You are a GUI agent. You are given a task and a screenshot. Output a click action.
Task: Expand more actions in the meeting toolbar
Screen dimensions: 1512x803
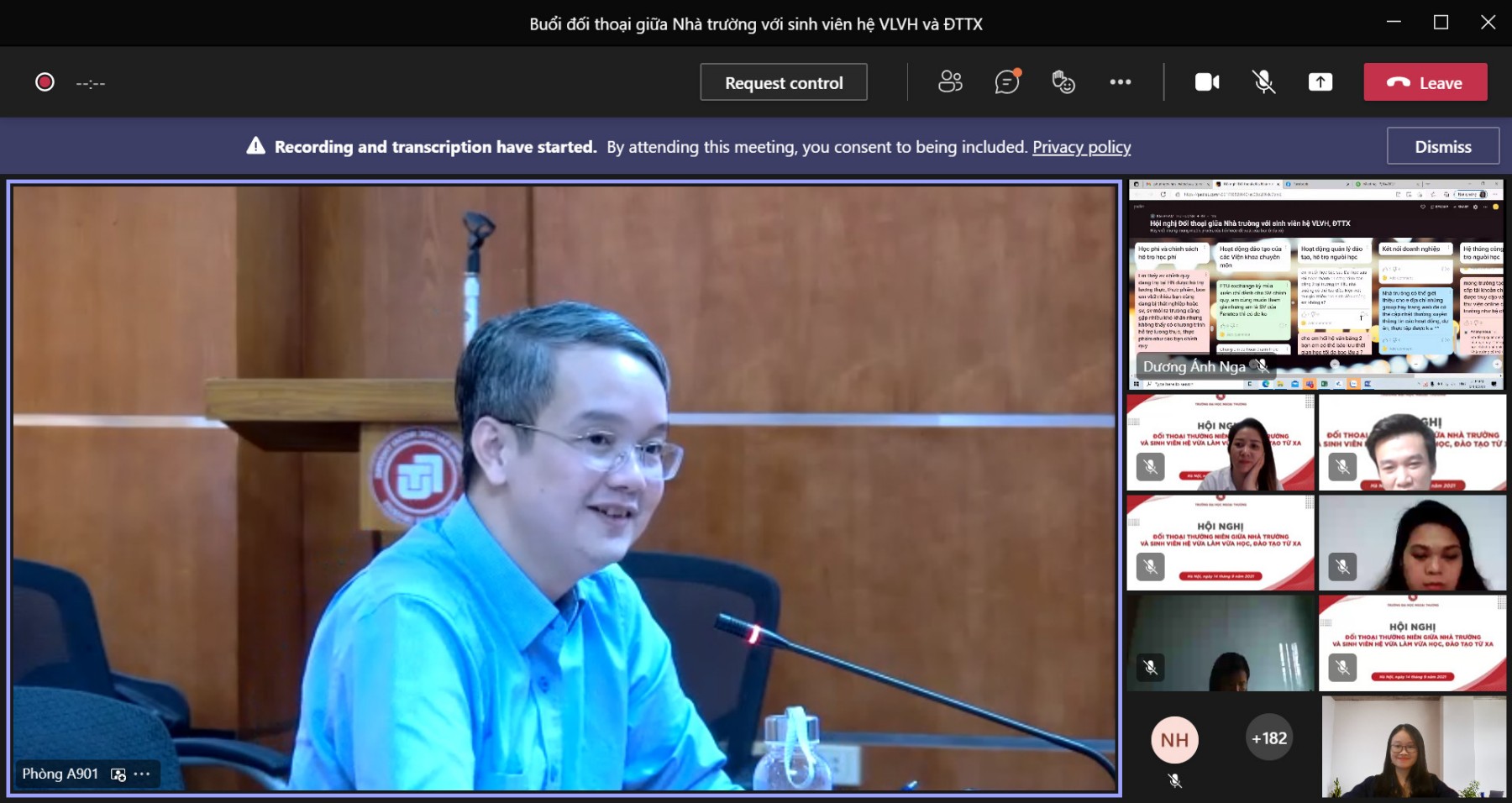(1120, 82)
